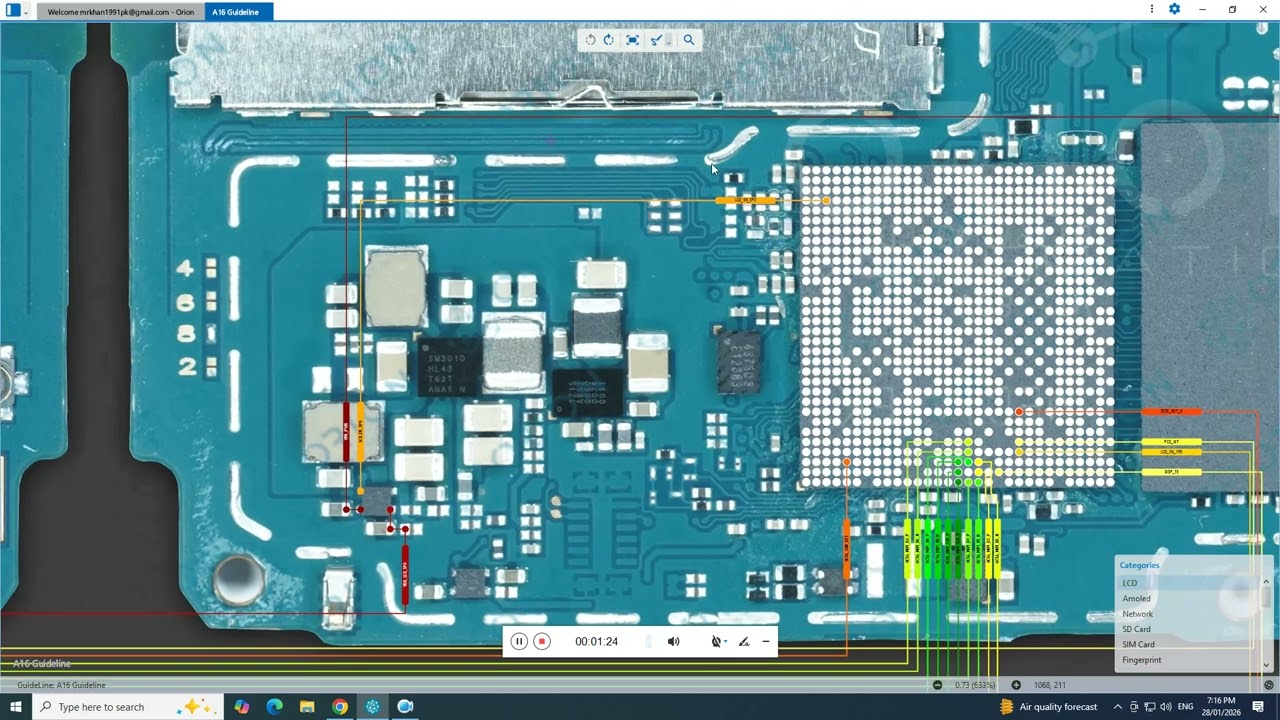
Task: Click the annotation pencil in the recorder bar
Action: pyautogui.click(x=744, y=641)
